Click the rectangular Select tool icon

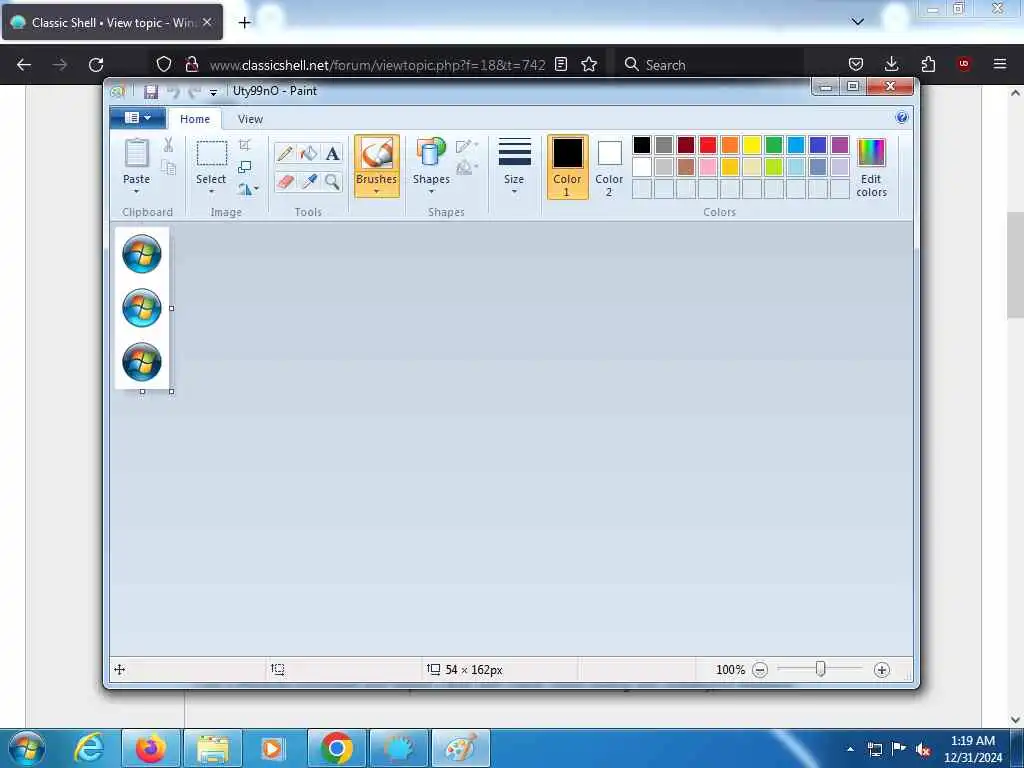(212, 153)
